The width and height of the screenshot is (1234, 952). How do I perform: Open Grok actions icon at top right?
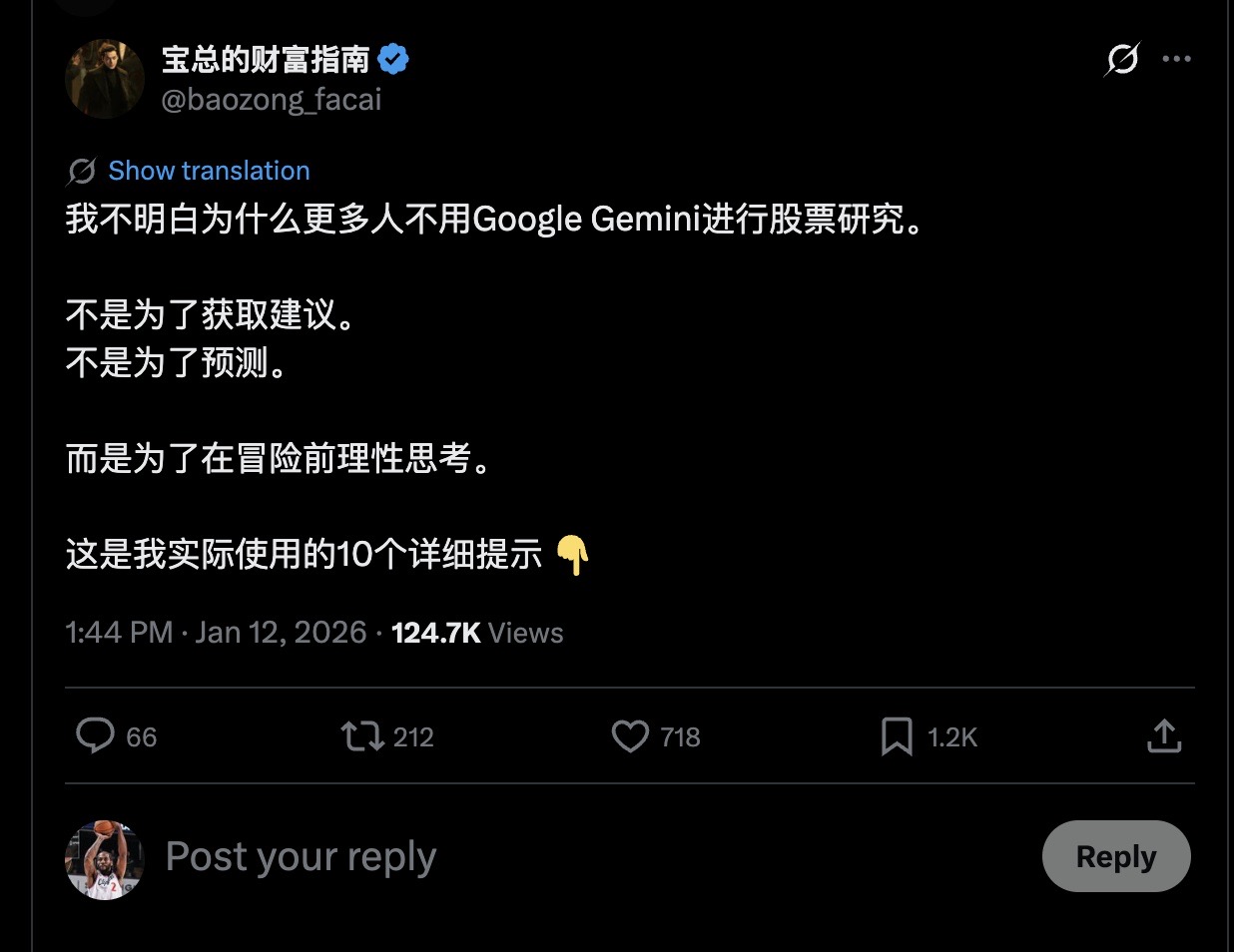[1121, 60]
